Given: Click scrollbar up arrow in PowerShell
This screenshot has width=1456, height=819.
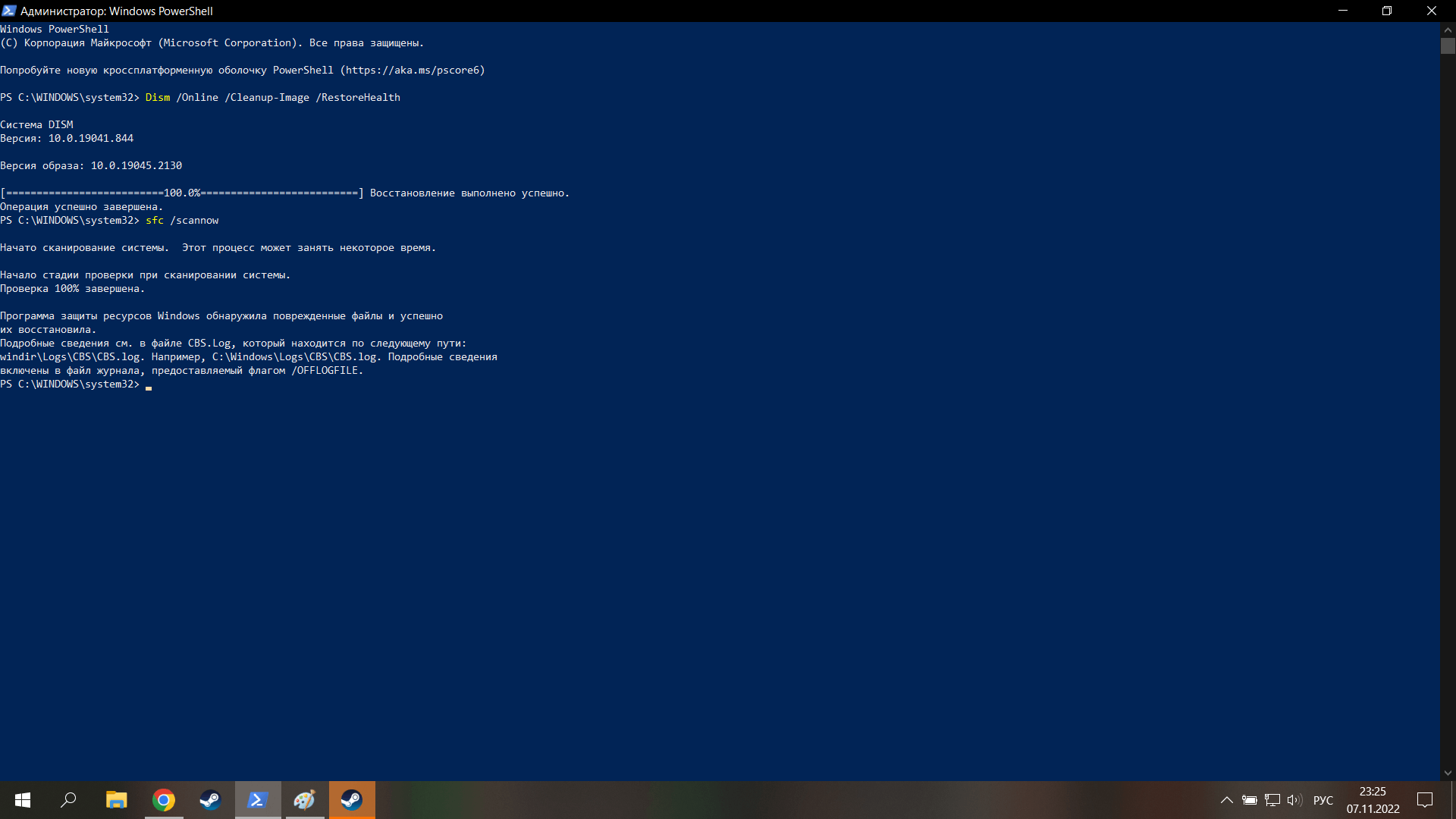Looking at the screenshot, I should [x=1448, y=29].
